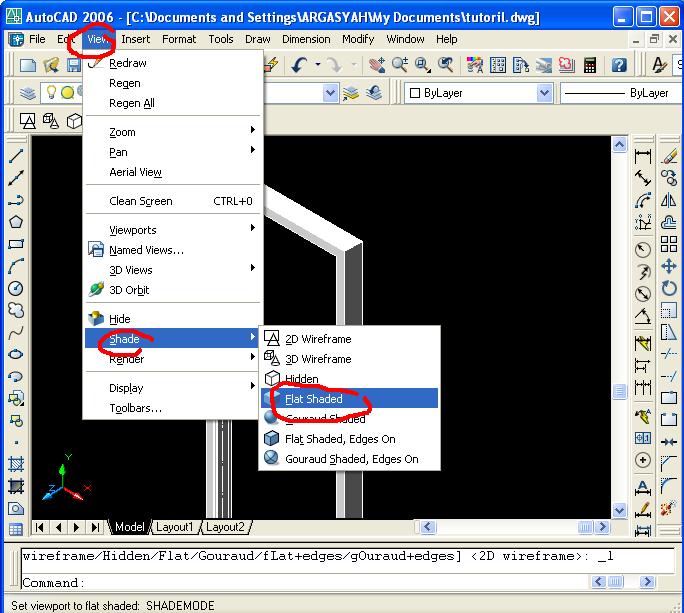This screenshot has height=613, width=684.
Task: Go to first layout tab arrow
Action: click(40, 527)
